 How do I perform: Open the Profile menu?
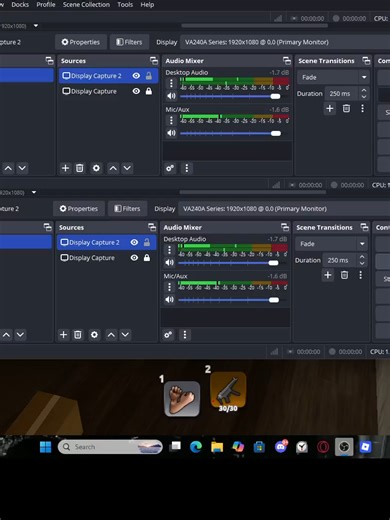[x=46, y=5]
